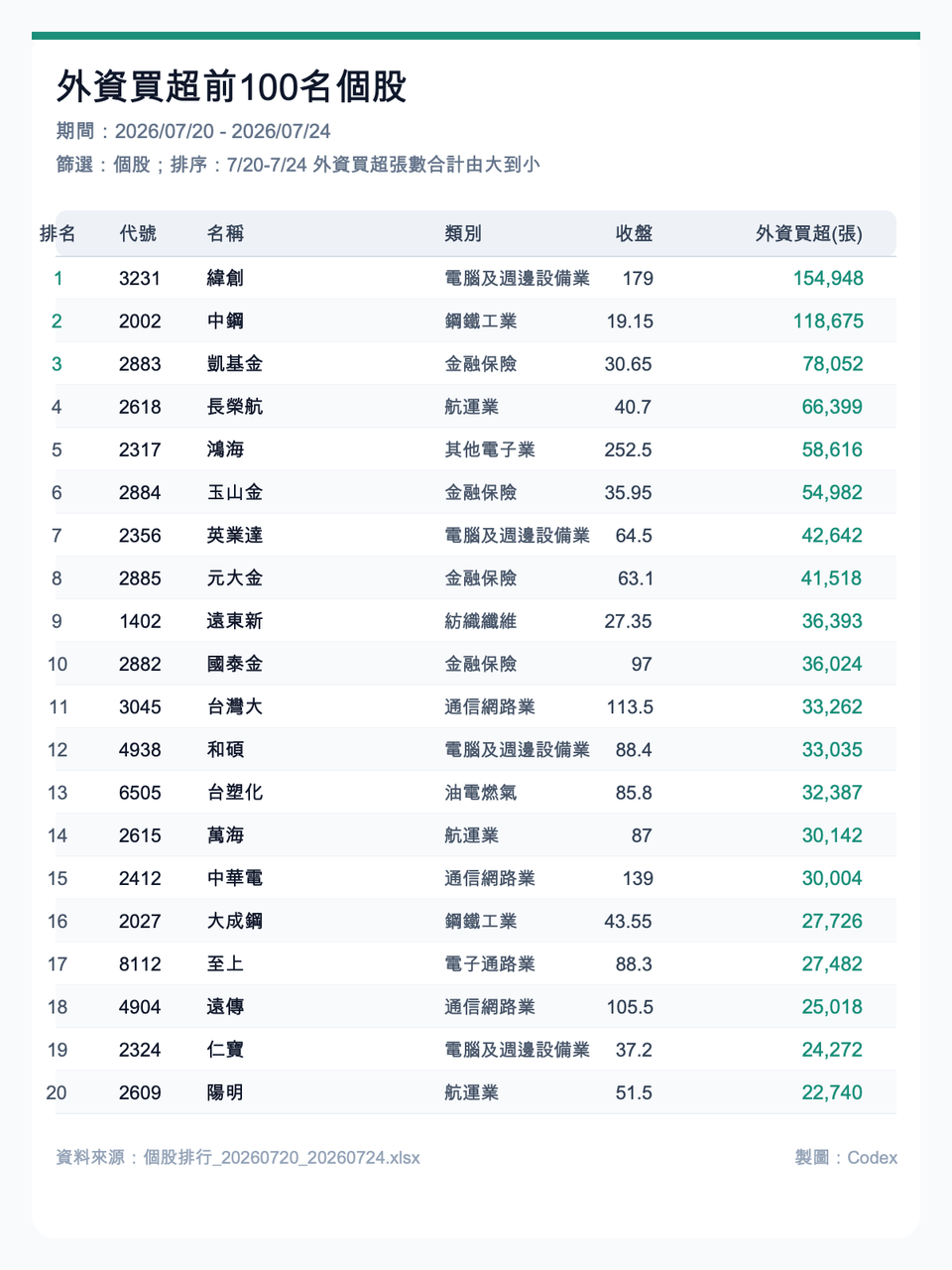
Task: Select the 緯創 stock name
Action: click(x=225, y=278)
